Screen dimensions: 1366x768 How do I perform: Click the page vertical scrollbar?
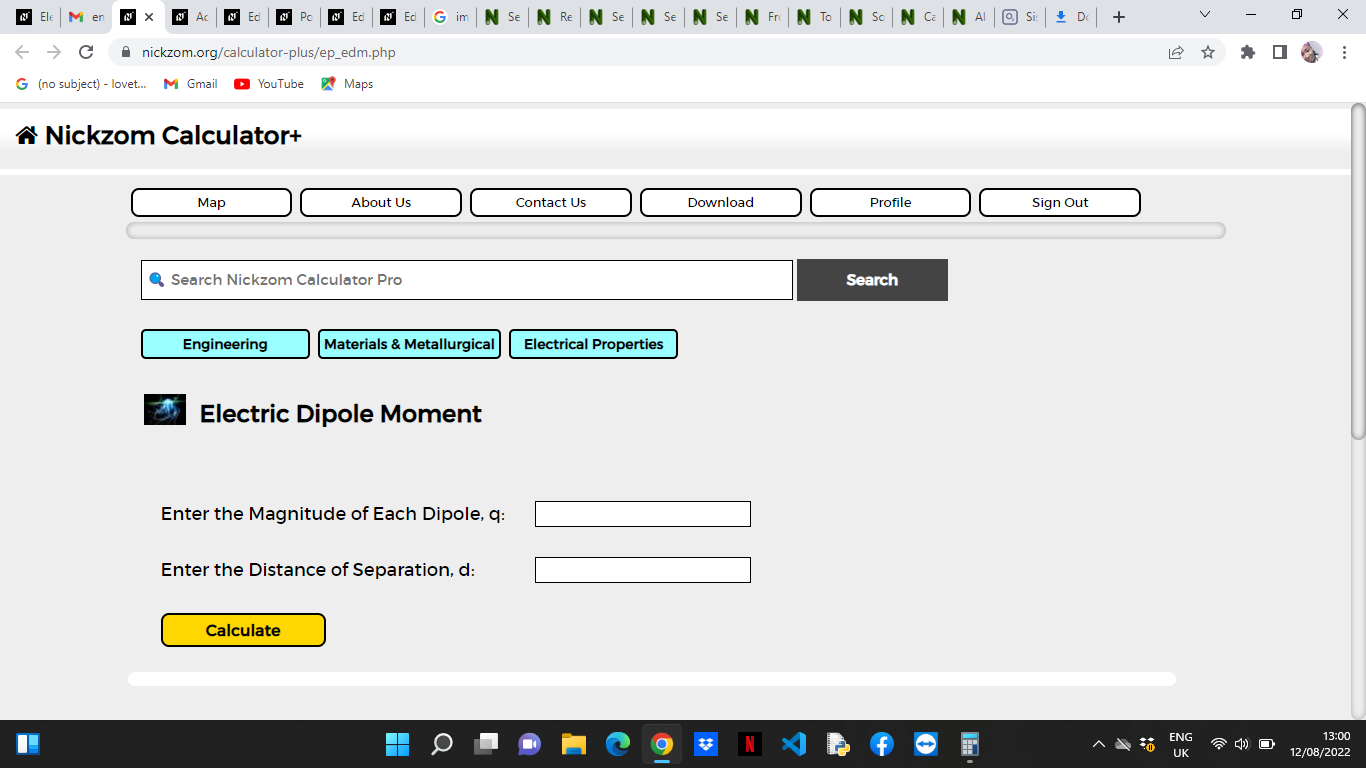pyautogui.click(x=1358, y=270)
